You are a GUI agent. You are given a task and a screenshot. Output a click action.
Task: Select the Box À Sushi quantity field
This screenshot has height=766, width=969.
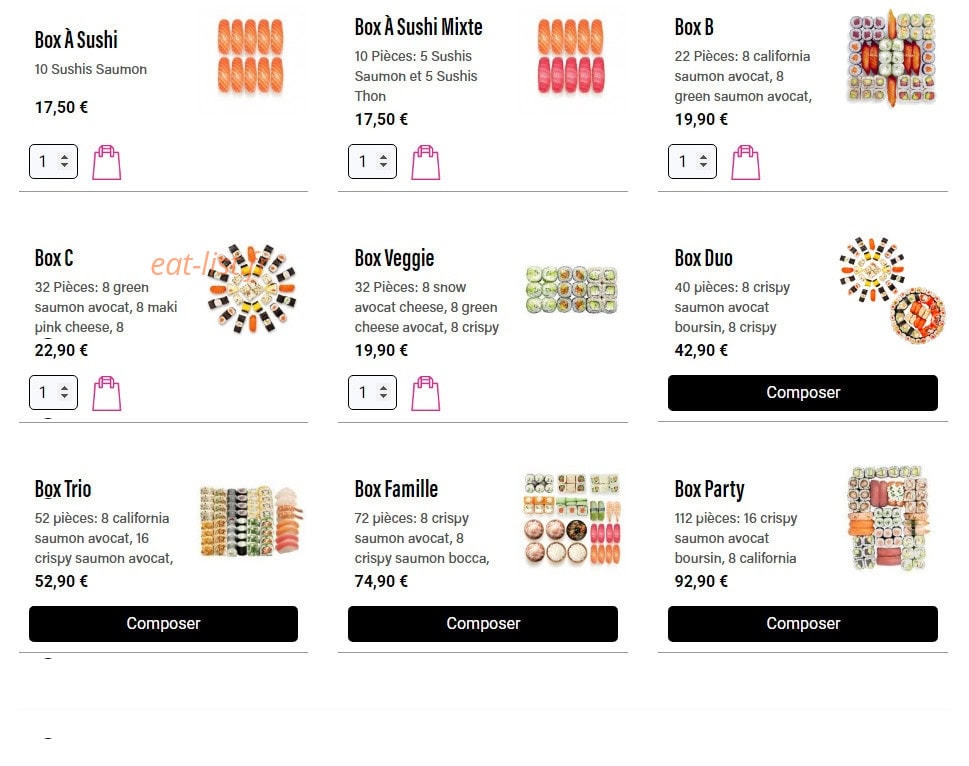[x=53, y=161]
